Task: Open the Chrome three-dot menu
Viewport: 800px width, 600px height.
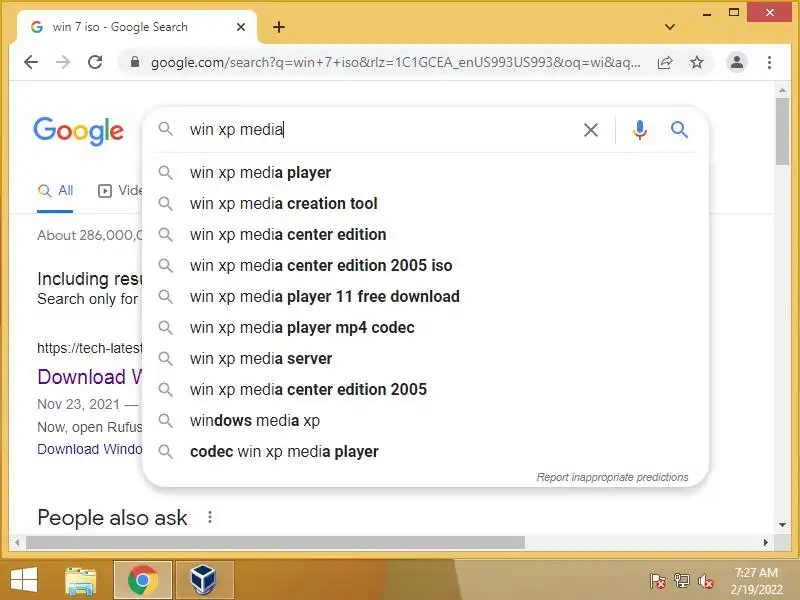Action: (x=769, y=62)
